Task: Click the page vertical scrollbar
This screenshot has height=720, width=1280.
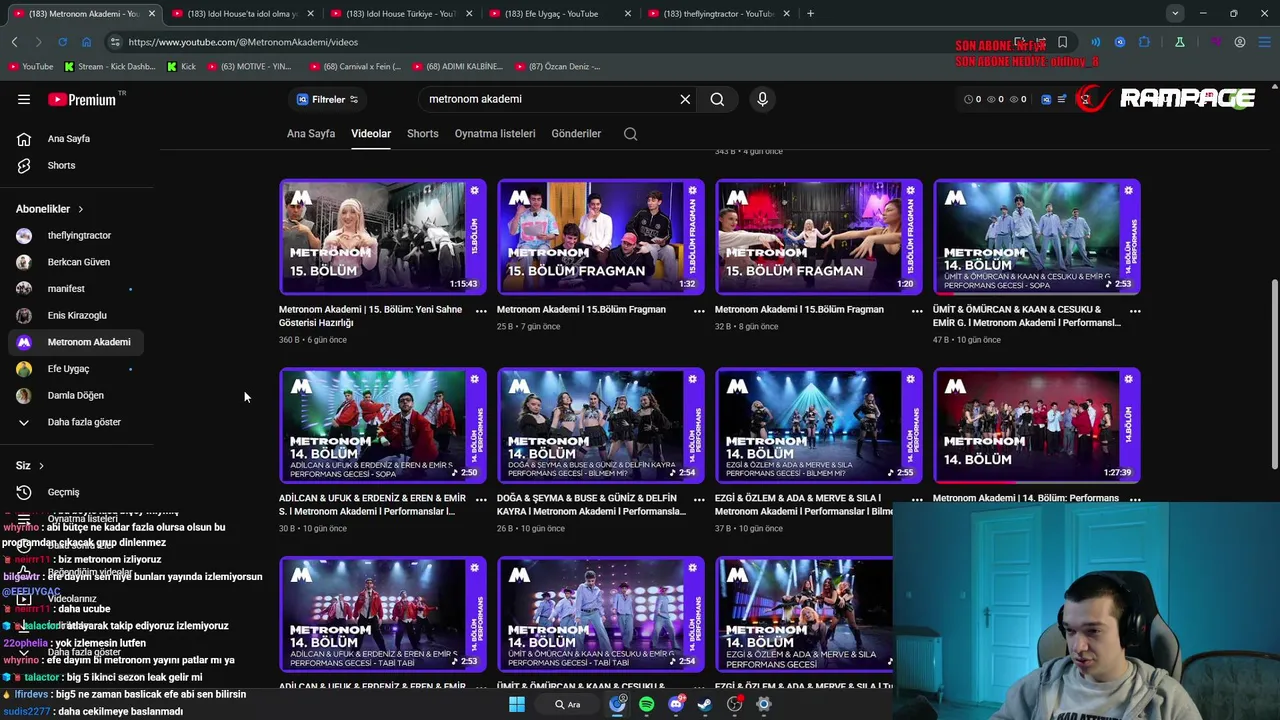Action: pos(1274,375)
